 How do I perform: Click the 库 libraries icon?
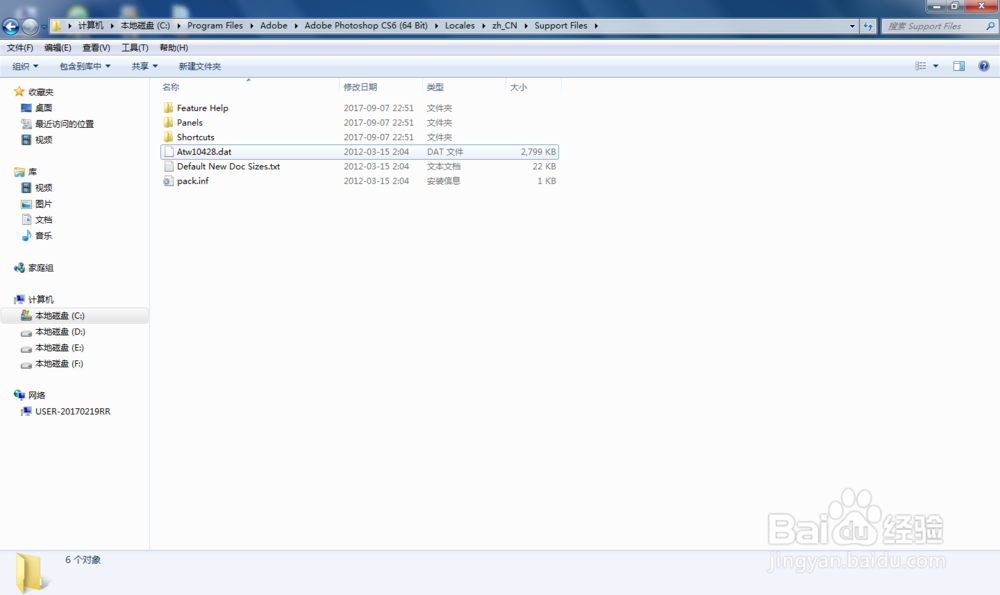19,172
